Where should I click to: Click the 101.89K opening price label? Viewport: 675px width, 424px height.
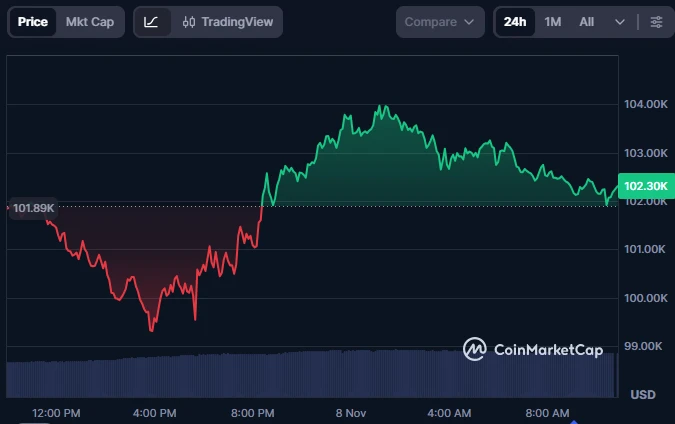[x=34, y=208]
